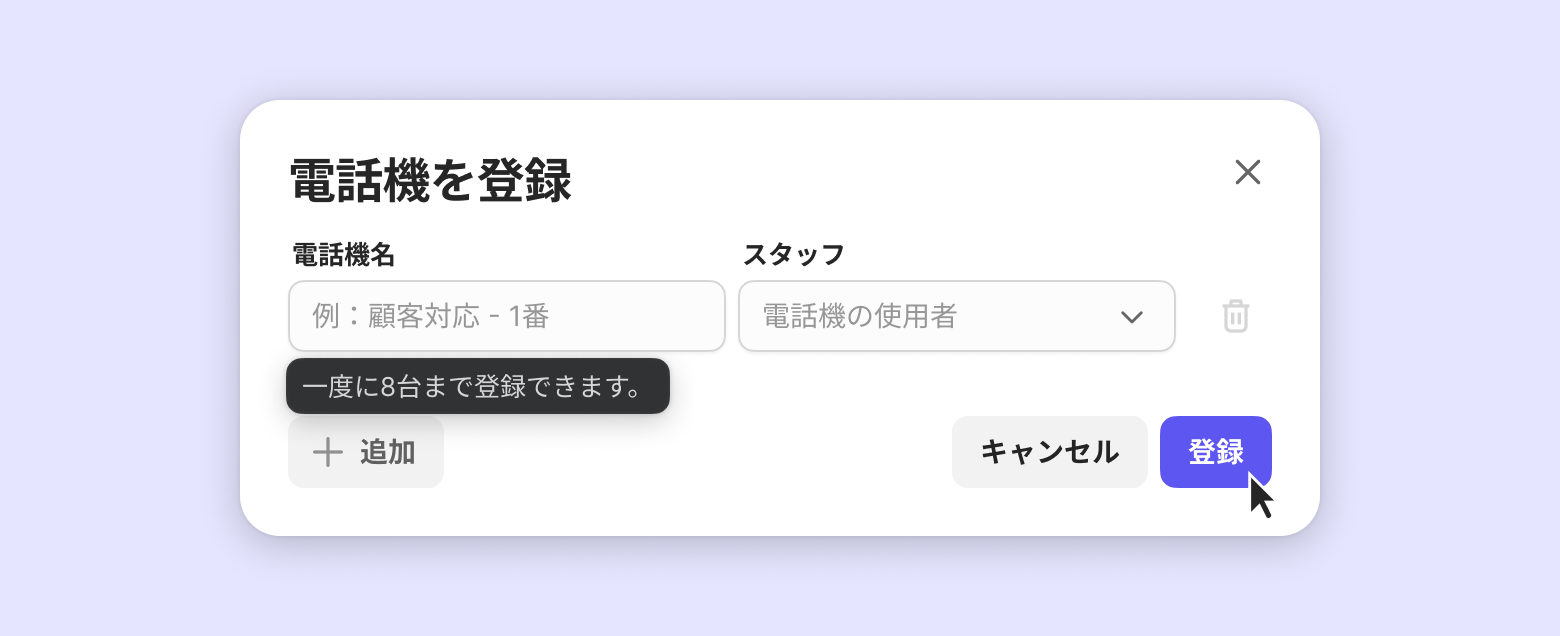The width and height of the screenshot is (1560, 636).
Task: Remove this entry using the trash can
Action: [x=1236, y=316]
